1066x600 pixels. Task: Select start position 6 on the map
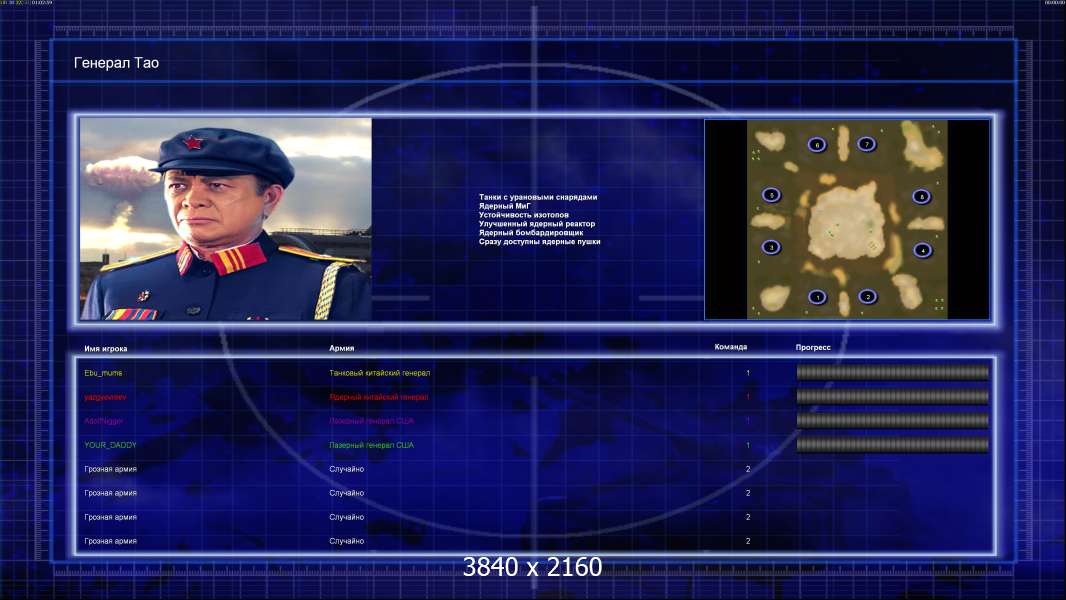pos(816,144)
